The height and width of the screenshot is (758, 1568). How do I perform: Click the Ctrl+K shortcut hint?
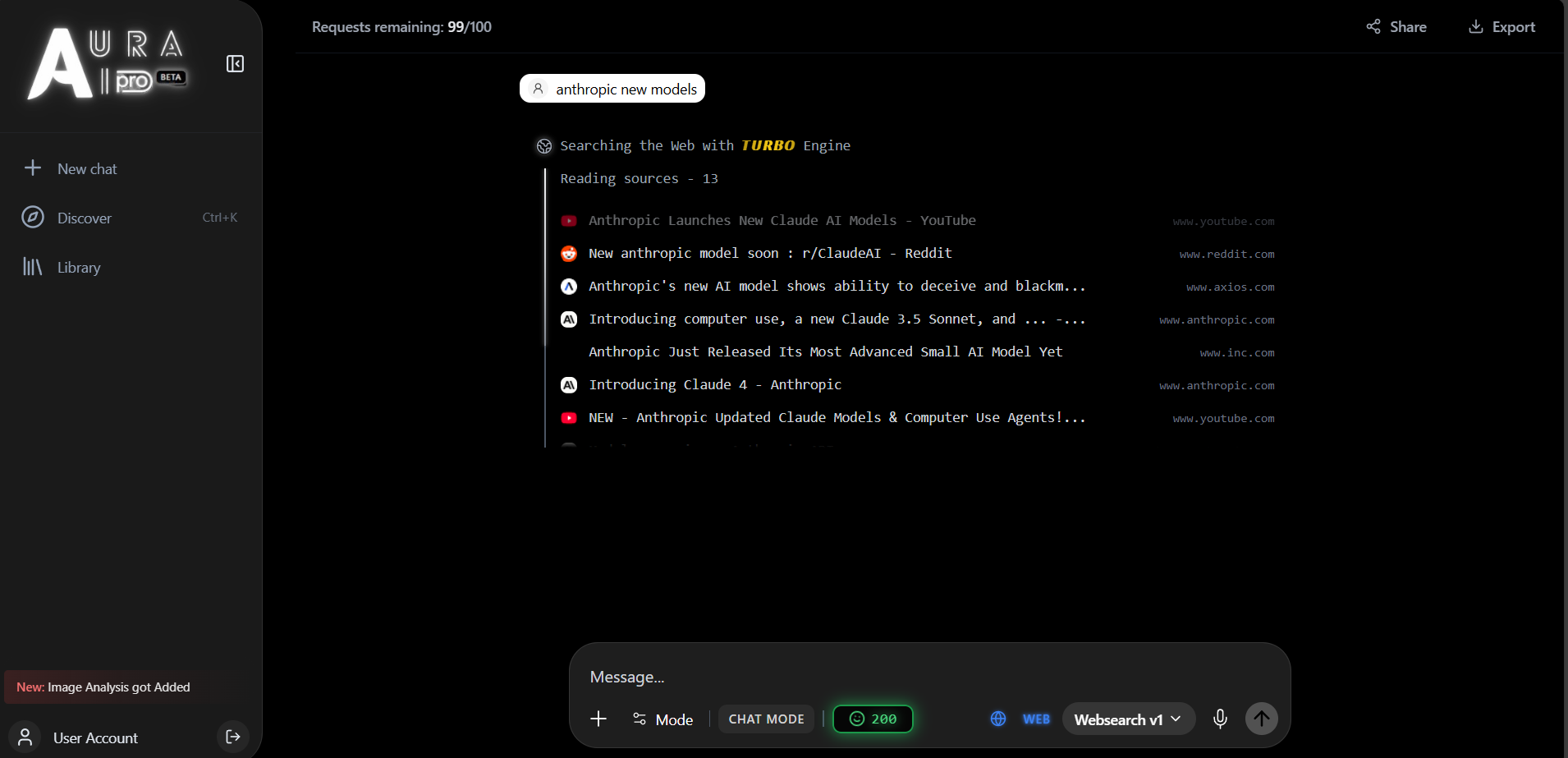220,218
